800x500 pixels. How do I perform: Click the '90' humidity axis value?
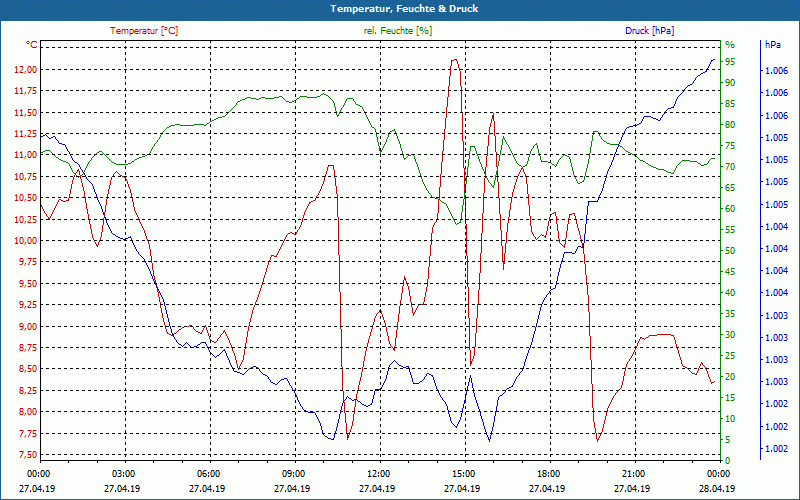[730, 83]
